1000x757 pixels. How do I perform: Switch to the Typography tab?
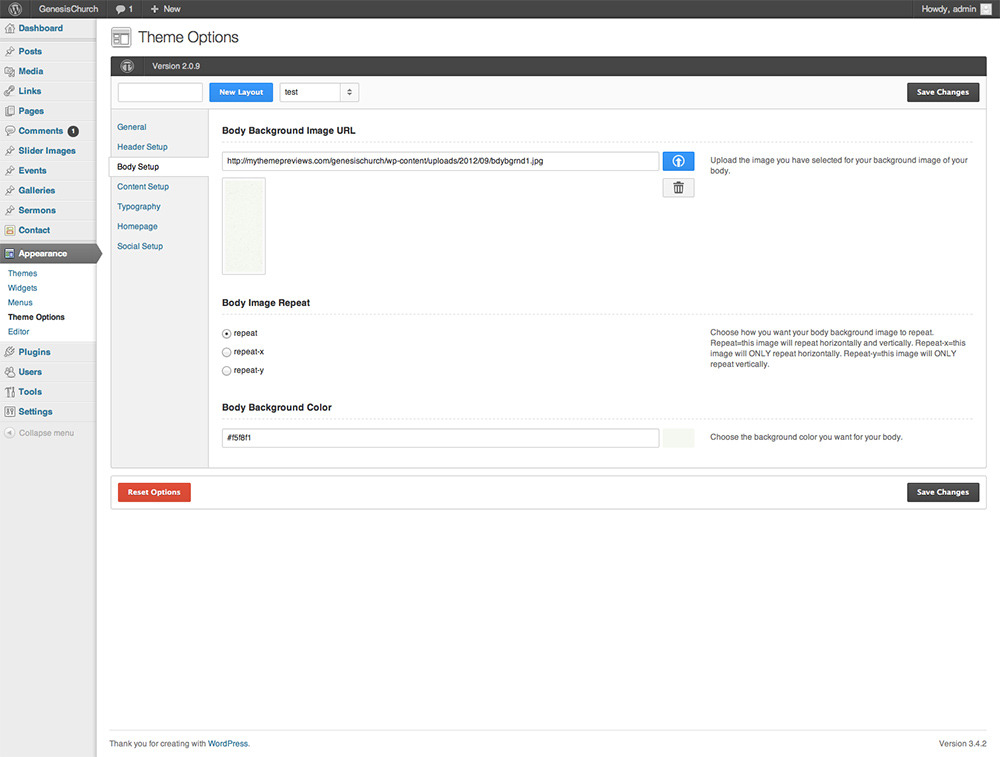[x=139, y=207]
